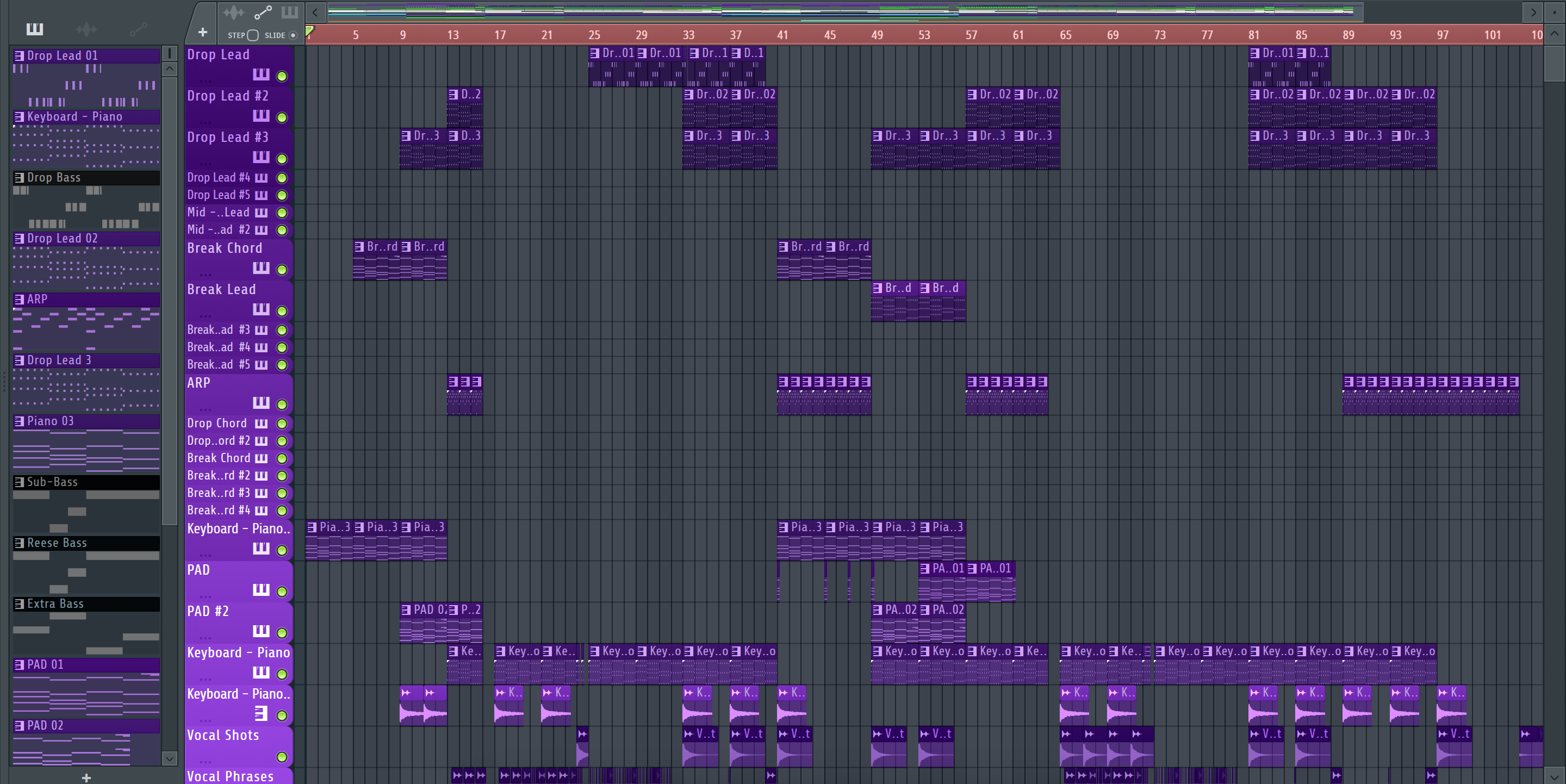This screenshot has width=1566, height=784.
Task: Enable the STEP checkbox
Action: [x=253, y=35]
